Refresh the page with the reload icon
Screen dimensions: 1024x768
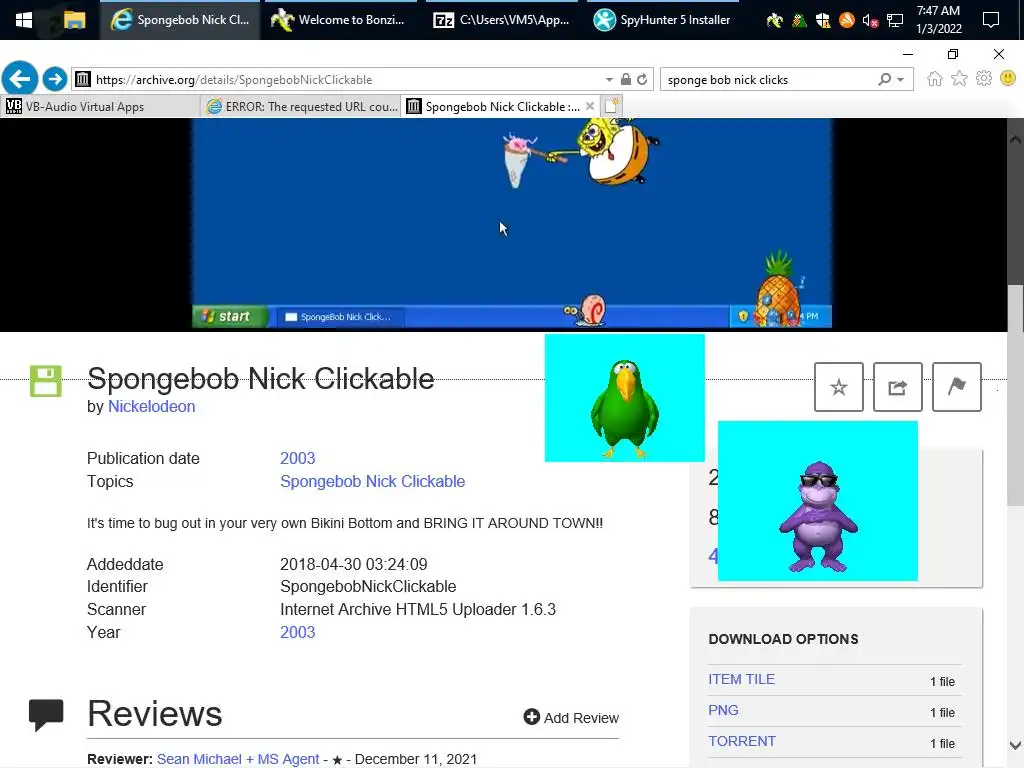click(x=642, y=79)
